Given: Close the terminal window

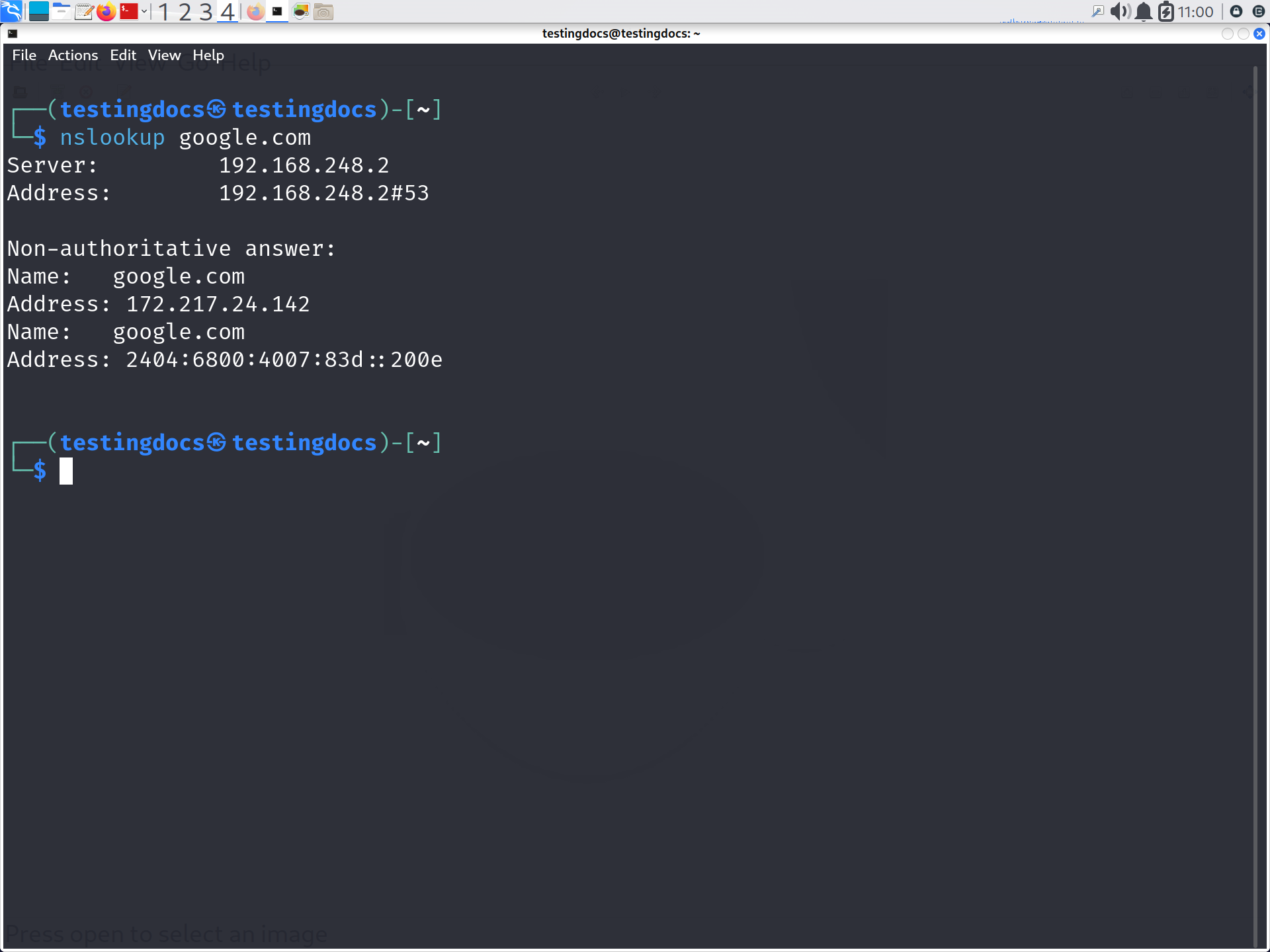Looking at the screenshot, I should 1259,33.
